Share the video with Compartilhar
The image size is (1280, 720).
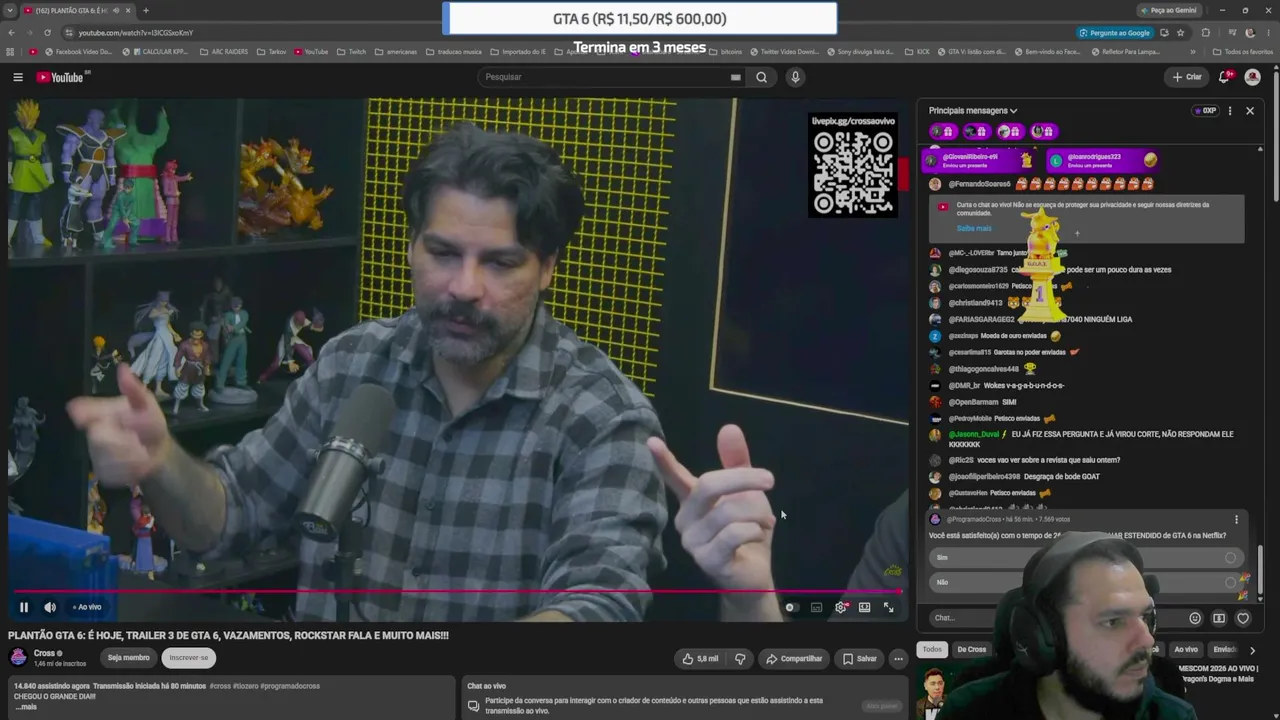794,659
